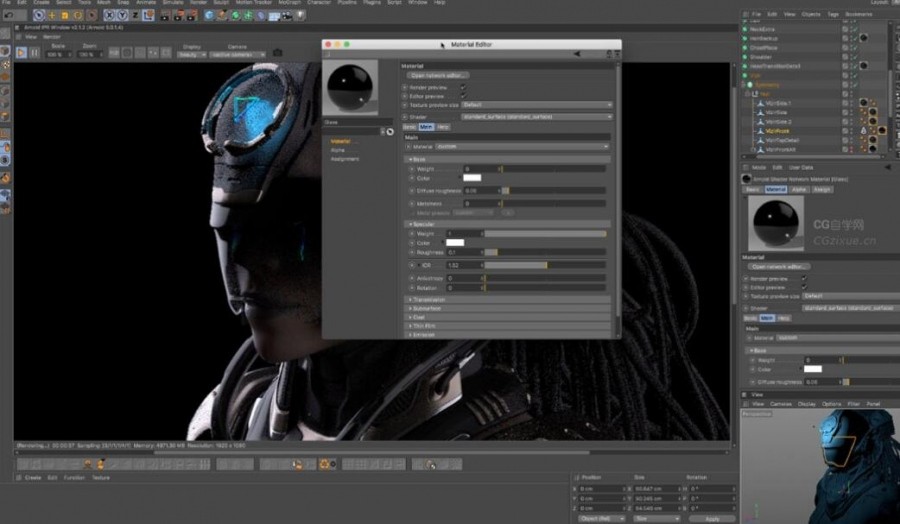Switch to the Alpha tab in Attribute Manager

(799, 189)
